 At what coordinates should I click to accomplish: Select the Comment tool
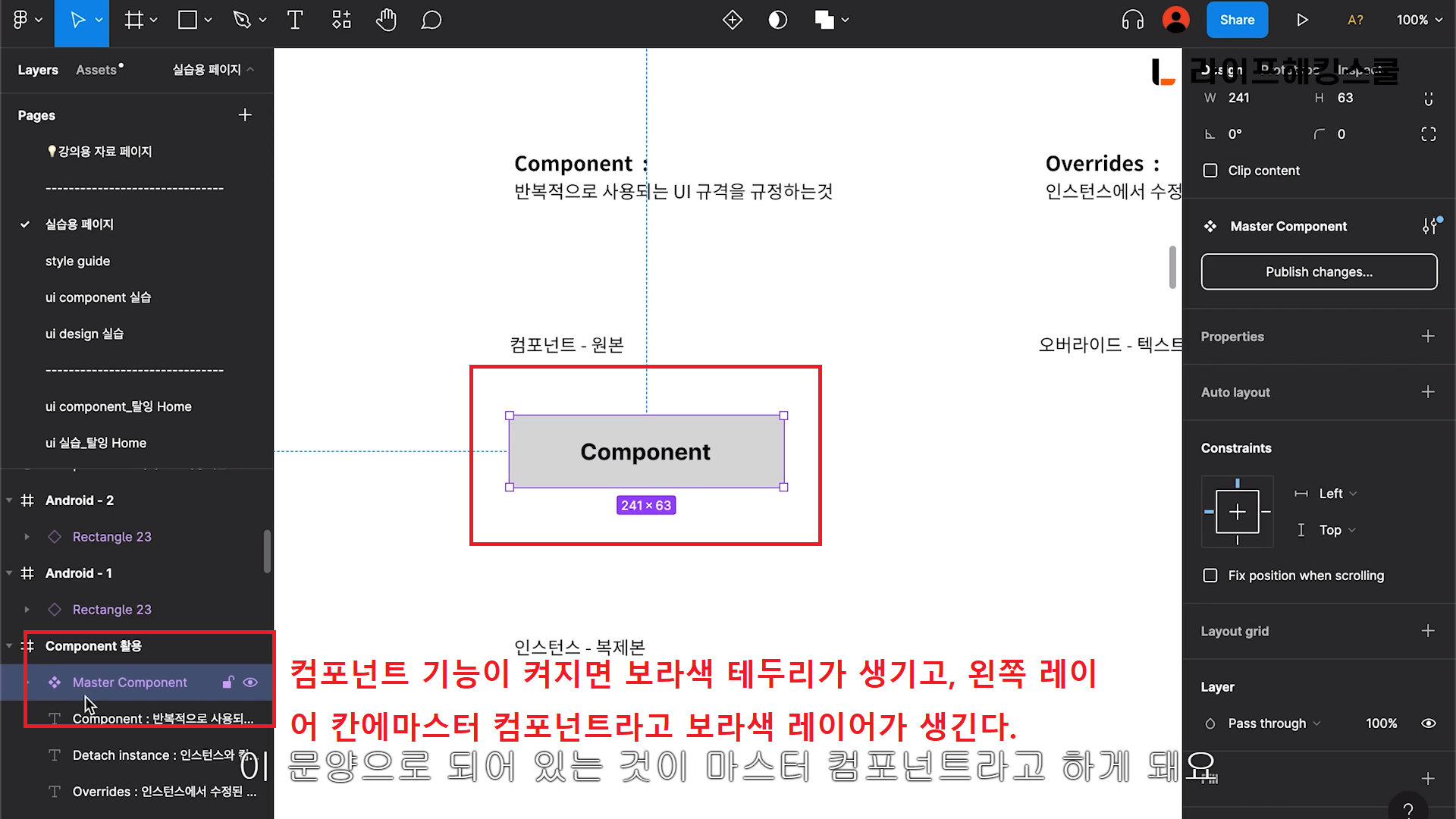coord(431,20)
